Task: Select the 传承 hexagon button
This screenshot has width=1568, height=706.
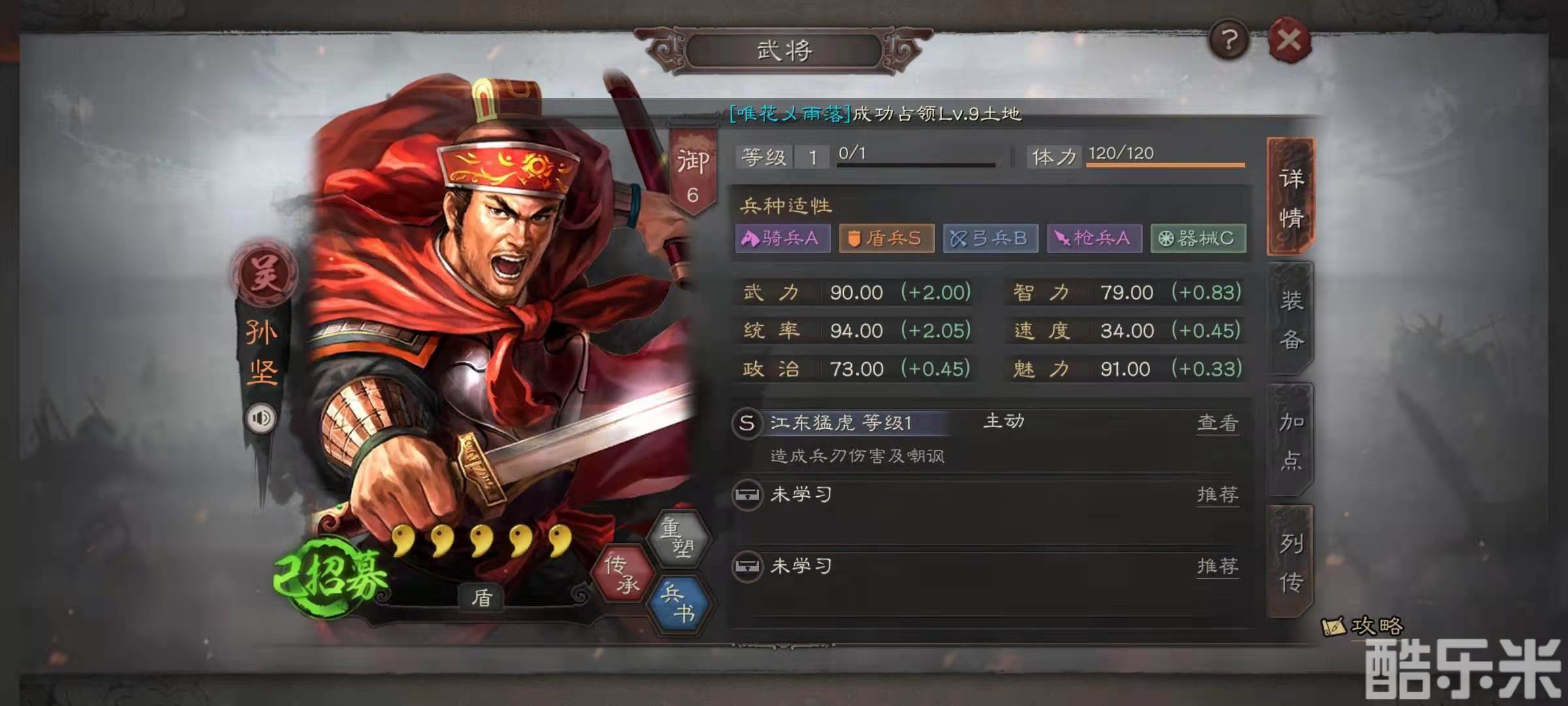Action: 621,573
